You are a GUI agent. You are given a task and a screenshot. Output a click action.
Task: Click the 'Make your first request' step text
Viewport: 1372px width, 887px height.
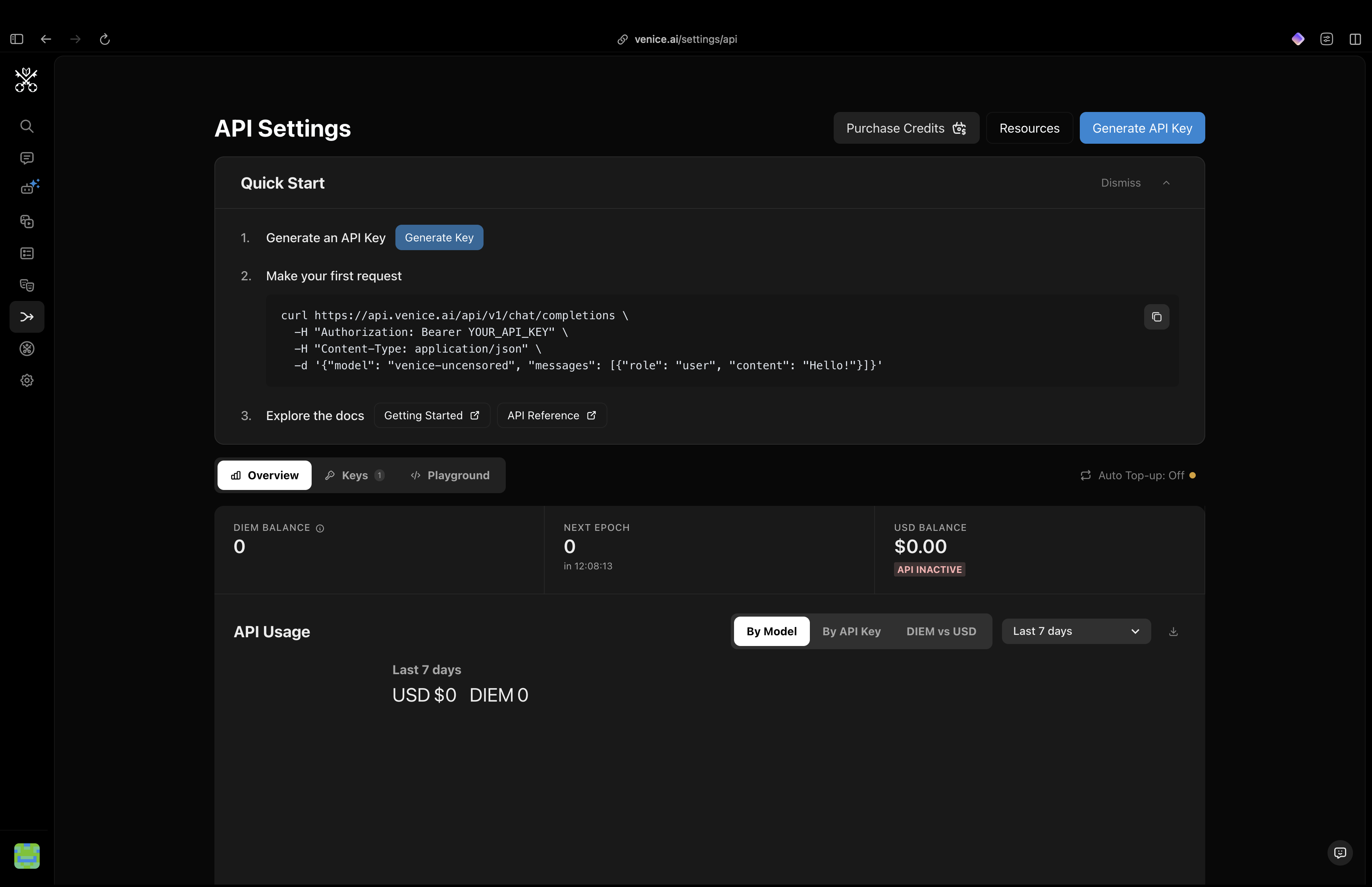(333, 276)
